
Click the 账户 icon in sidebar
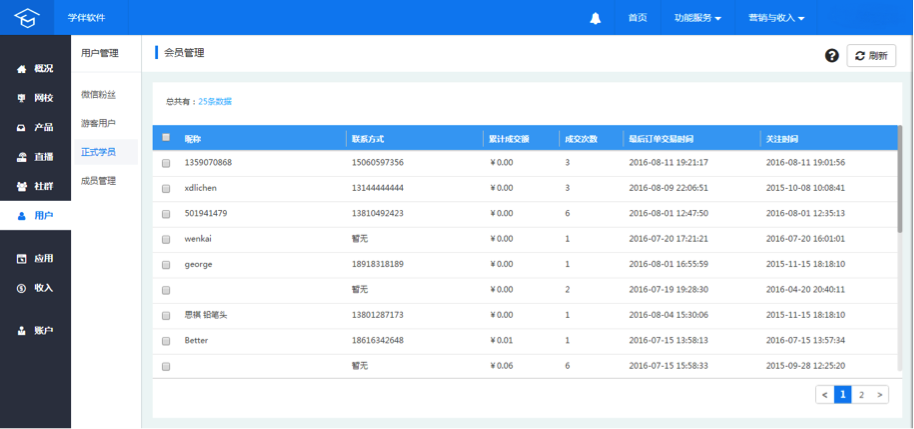(22, 330)
